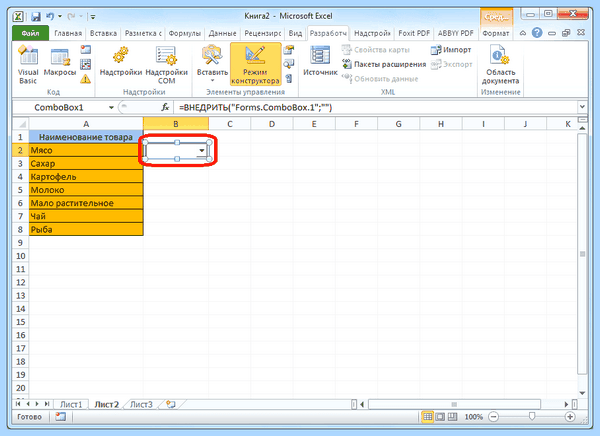
Task: Open the Quick Access Toolbar customize dropdown
Action: point(93,17)
